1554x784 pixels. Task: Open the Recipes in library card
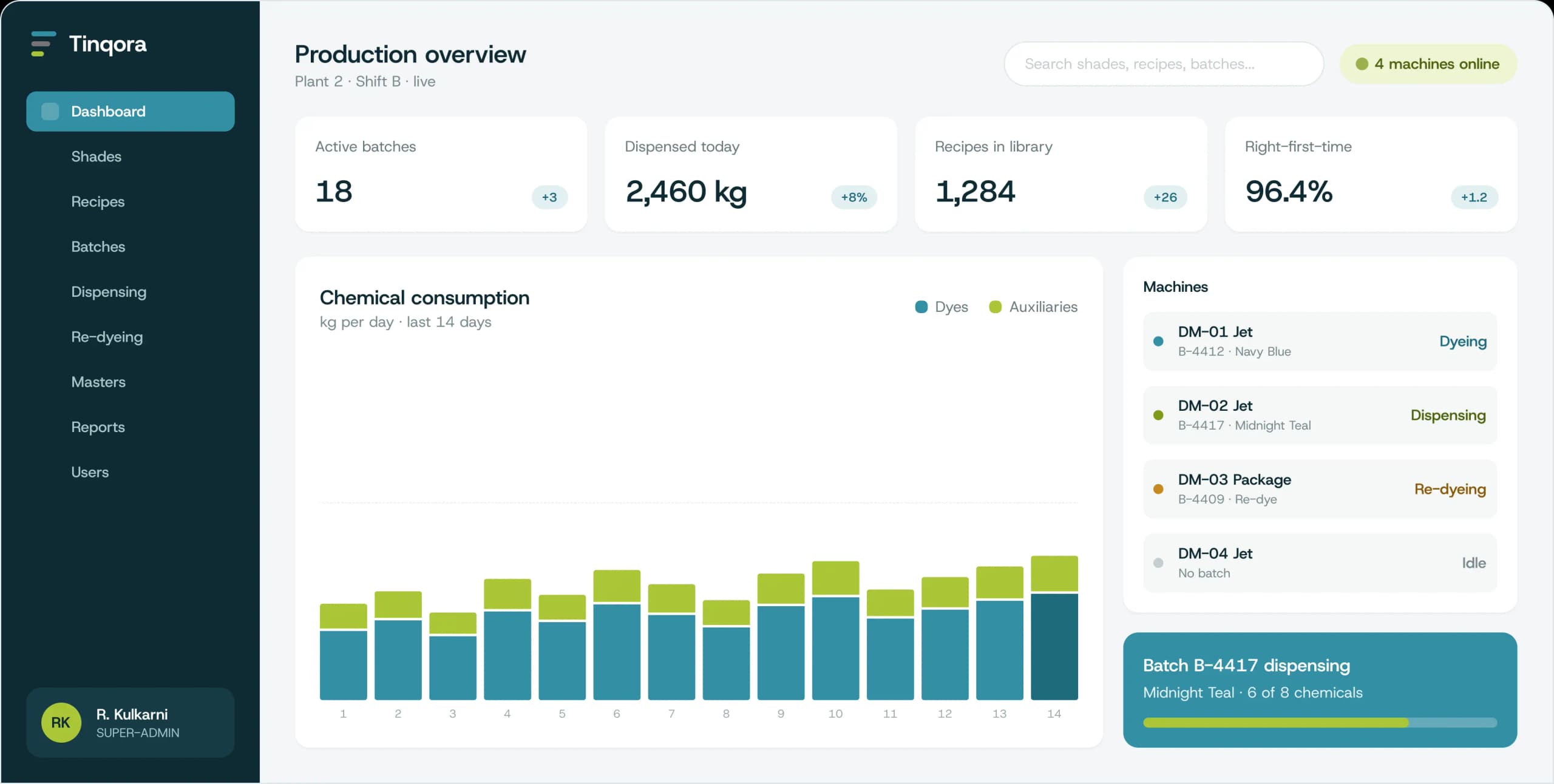point(1060,174)
